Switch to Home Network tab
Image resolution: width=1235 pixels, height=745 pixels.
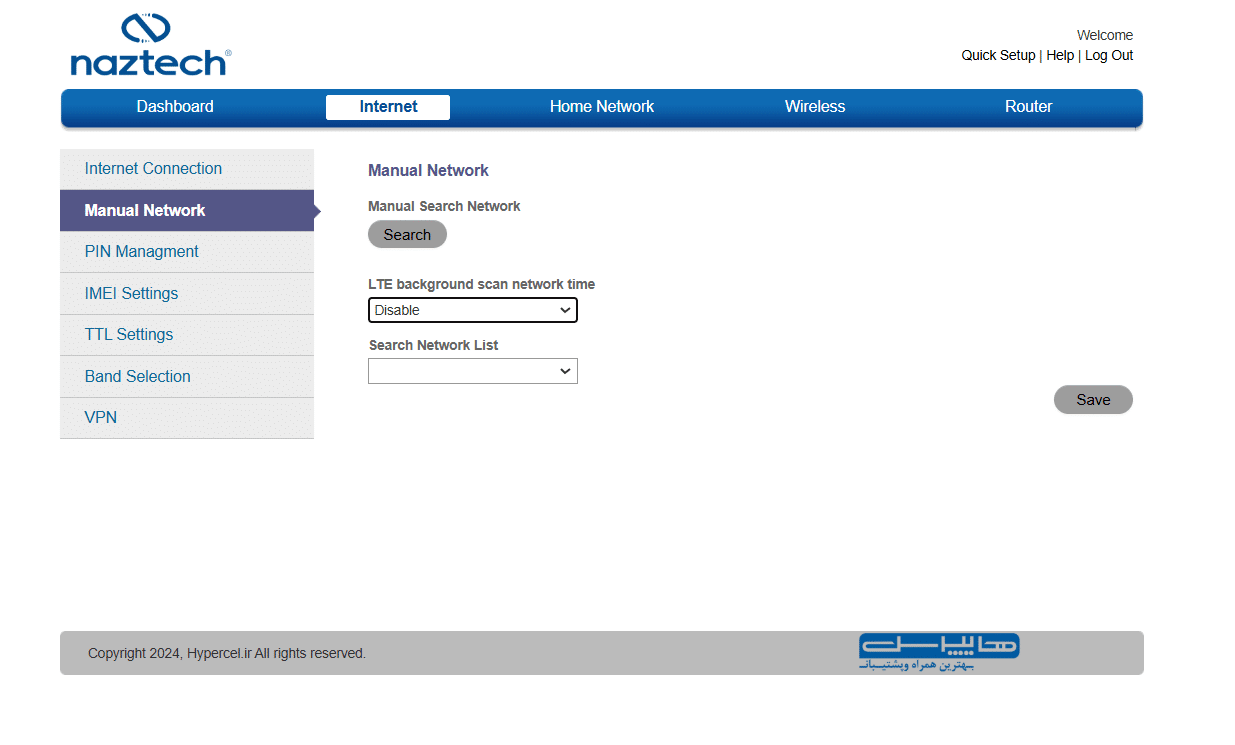[601, 107]
